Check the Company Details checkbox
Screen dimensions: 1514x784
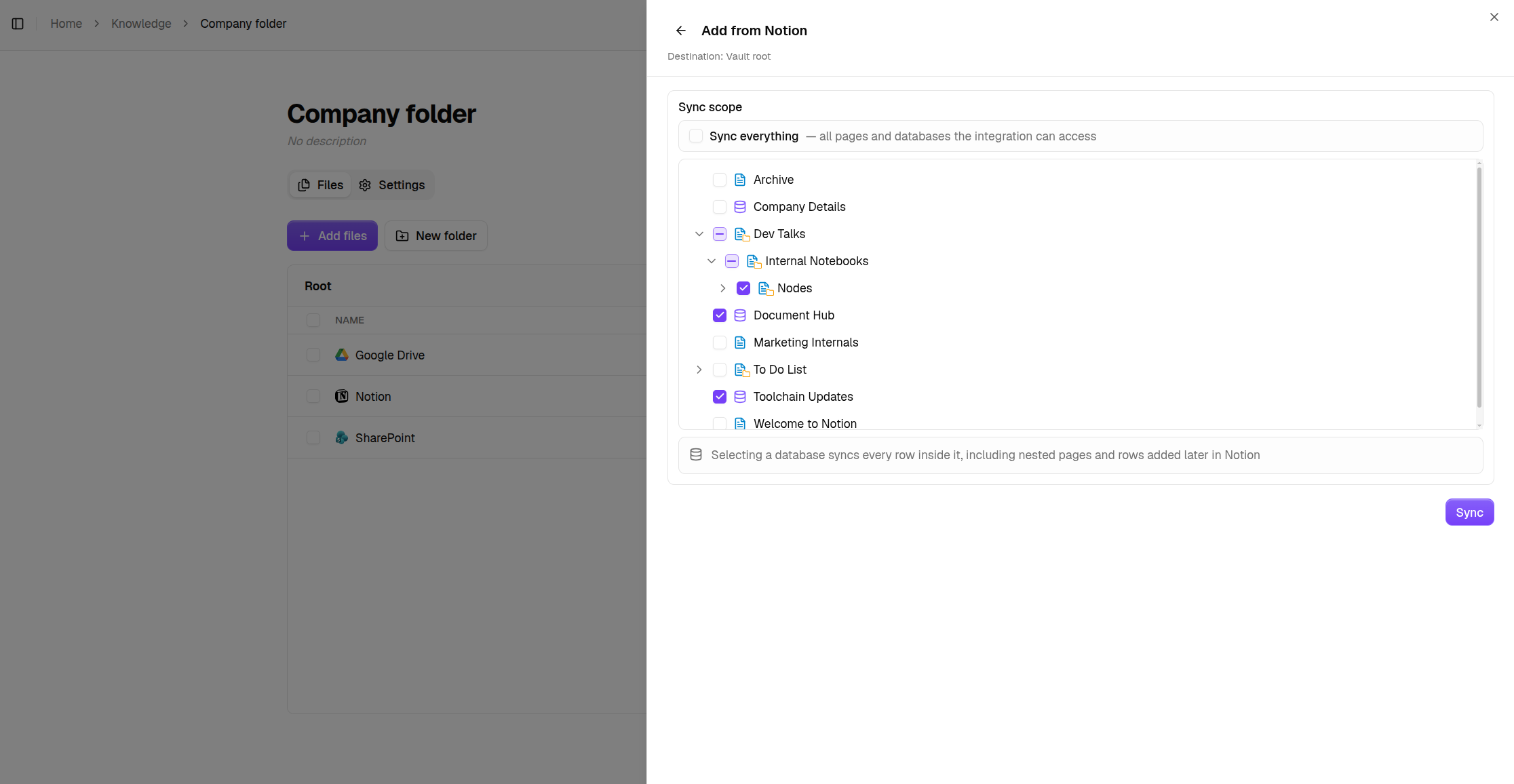720,207
